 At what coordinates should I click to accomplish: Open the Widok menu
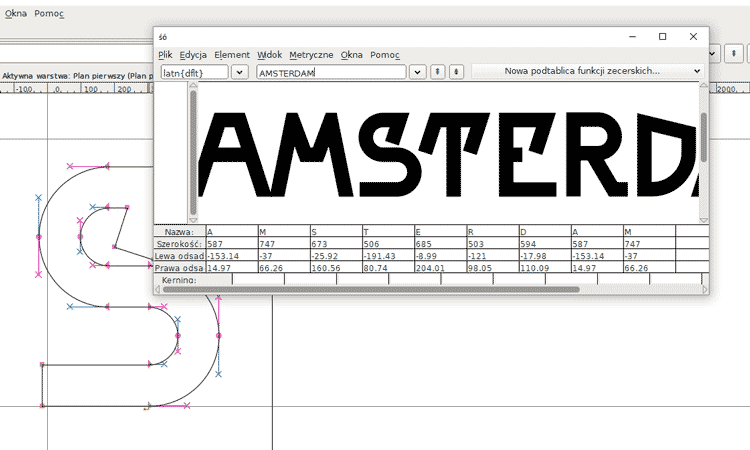pos(269,54)
